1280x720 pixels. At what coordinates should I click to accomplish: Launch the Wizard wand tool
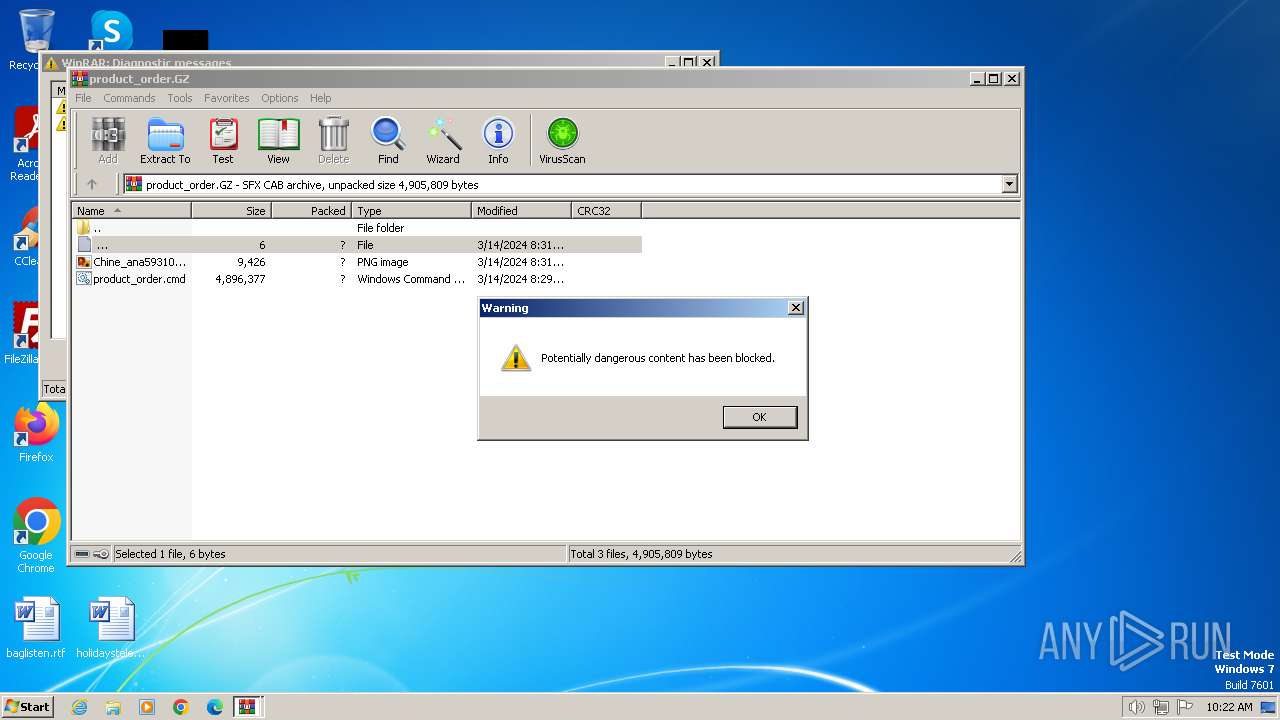pos(443,140)
